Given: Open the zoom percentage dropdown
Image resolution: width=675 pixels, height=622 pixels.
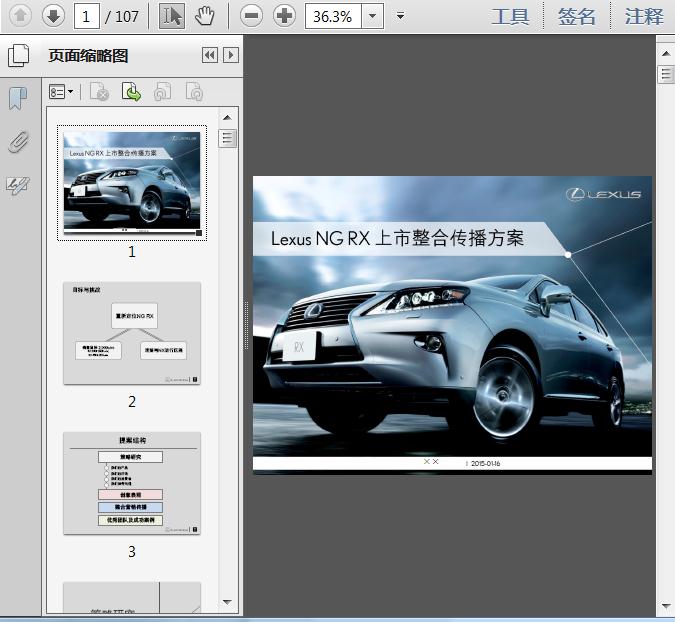Looking at the screenshot, I should coord(372,16).
